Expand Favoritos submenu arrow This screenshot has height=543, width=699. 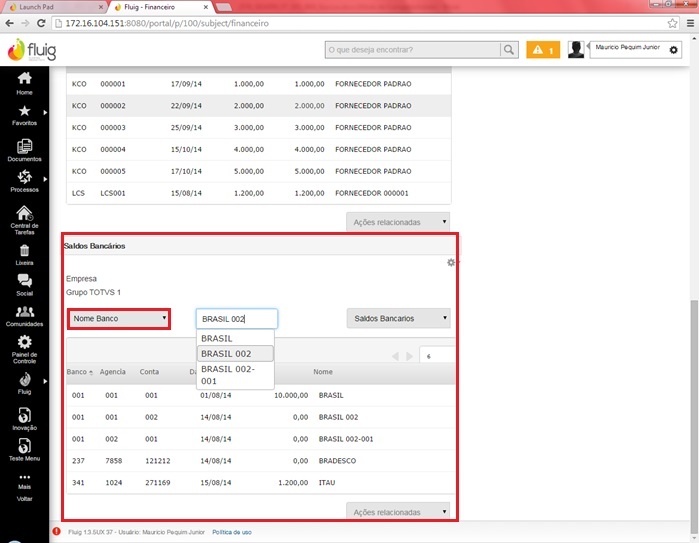point(45,112)
